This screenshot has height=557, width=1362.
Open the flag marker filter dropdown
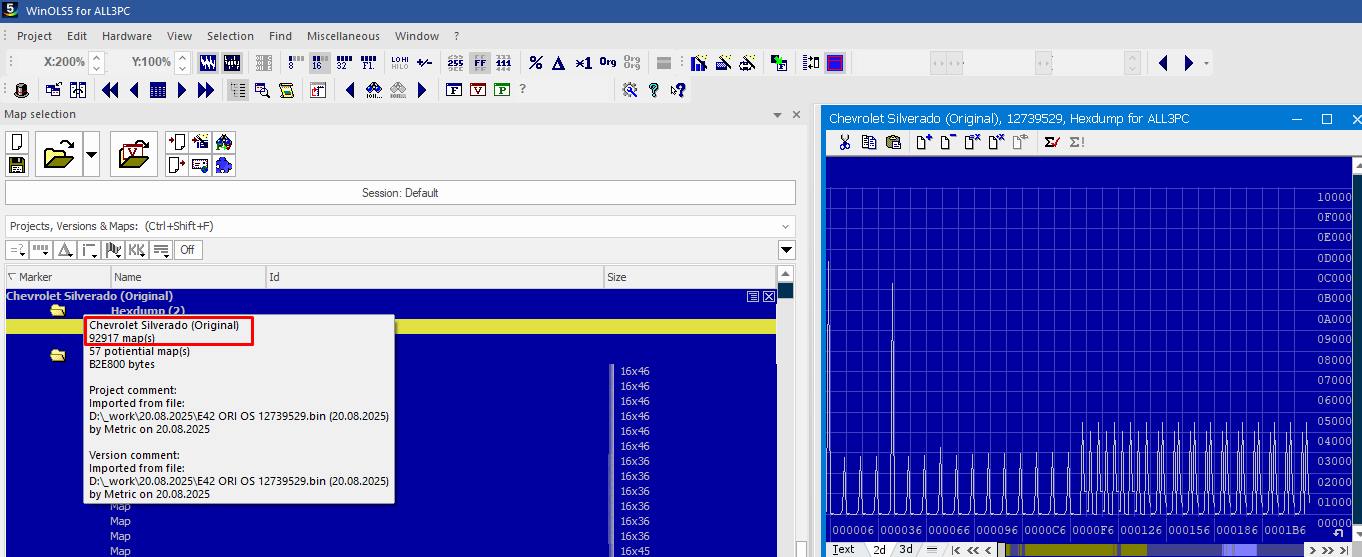[x=113, y=250]
